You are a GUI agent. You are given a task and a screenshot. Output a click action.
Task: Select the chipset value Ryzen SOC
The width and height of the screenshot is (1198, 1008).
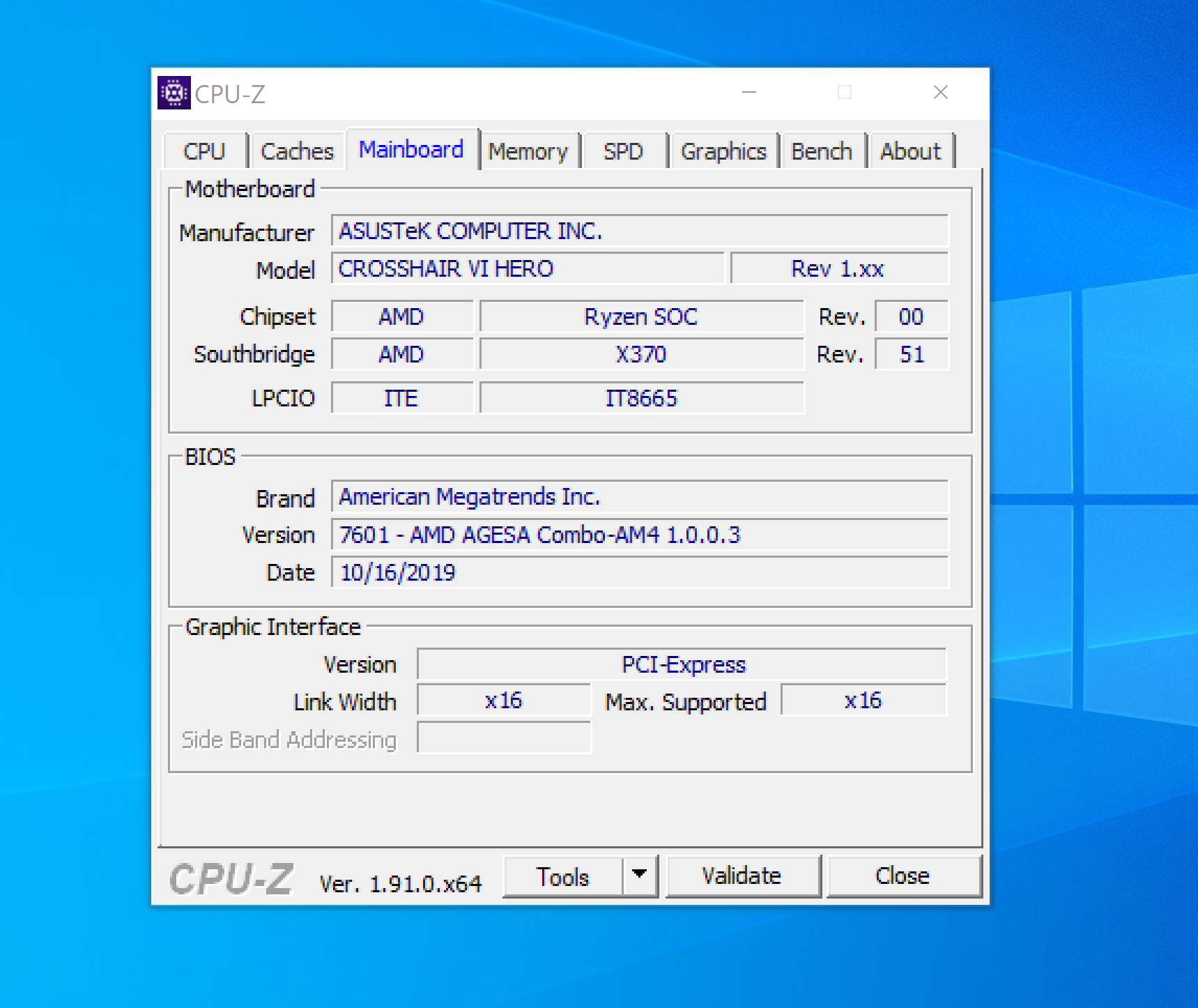(641, 316)
